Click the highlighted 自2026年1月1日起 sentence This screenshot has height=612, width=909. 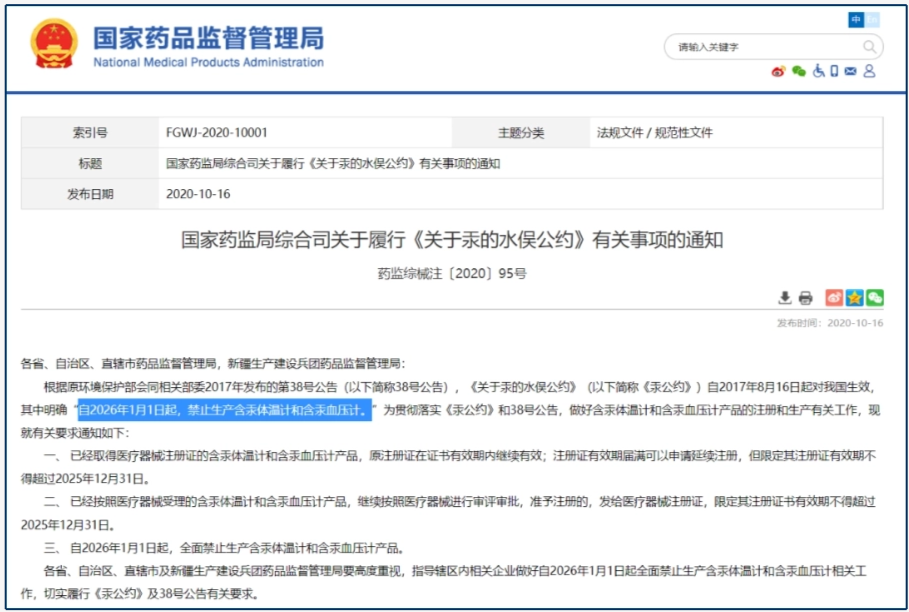pyautogui.click(x=225, y=411)
